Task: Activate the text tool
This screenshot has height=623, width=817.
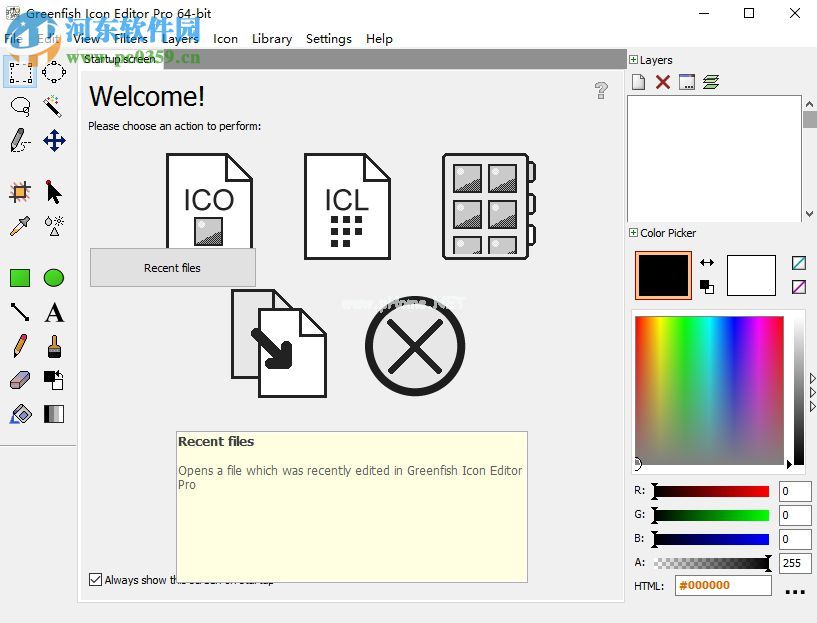Action: (54, 312)
